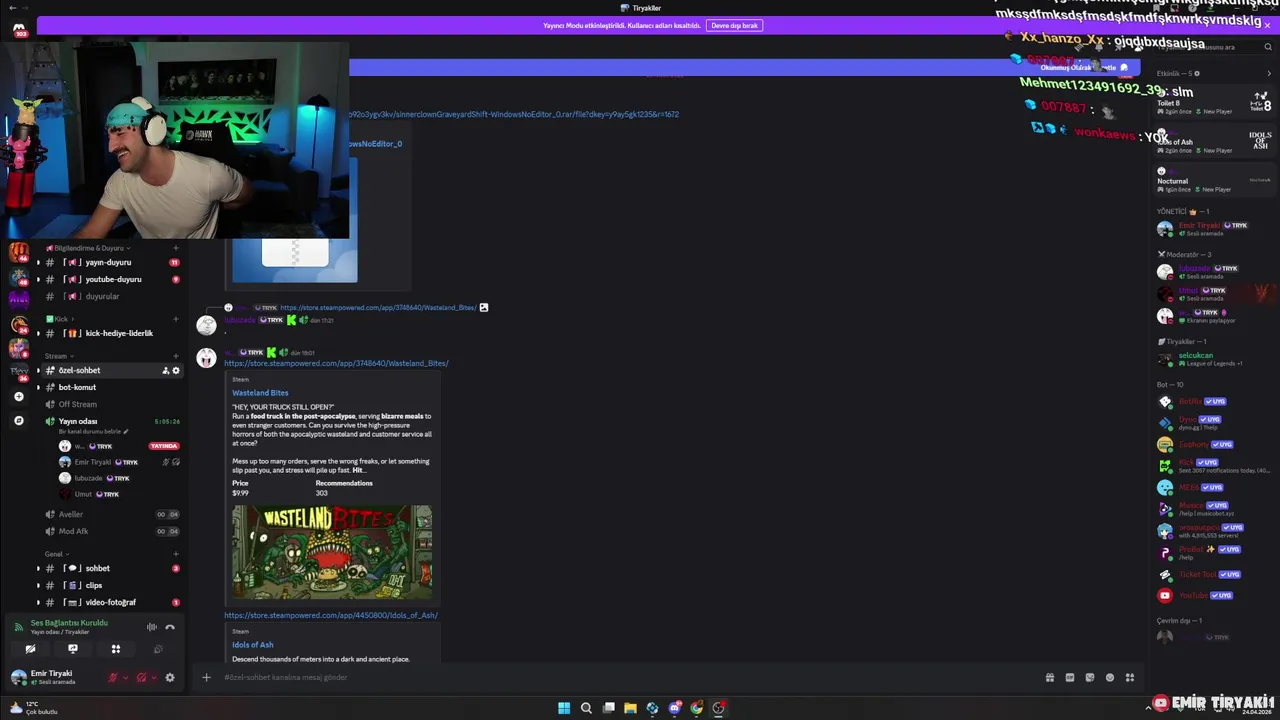Click the plus attachment button

(x=206, y=677)
